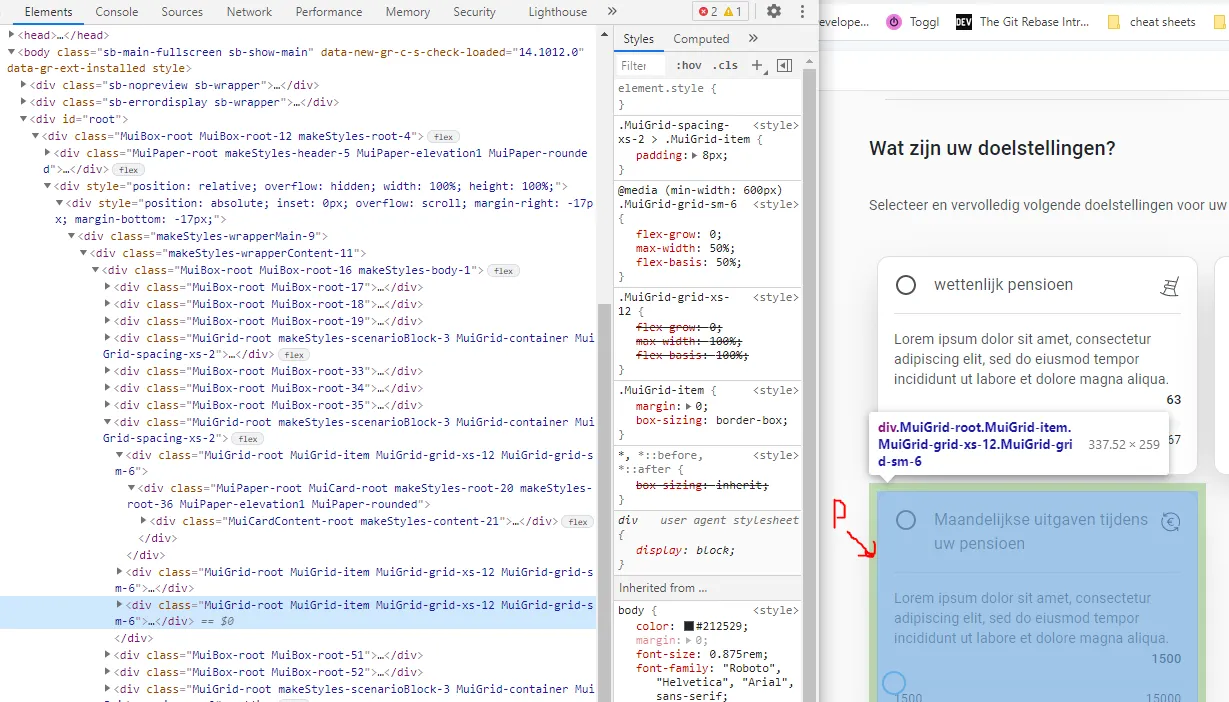The image size is (1229, 702).
Task: Click the Toggl bookmark icon
Action: (893, 22)
